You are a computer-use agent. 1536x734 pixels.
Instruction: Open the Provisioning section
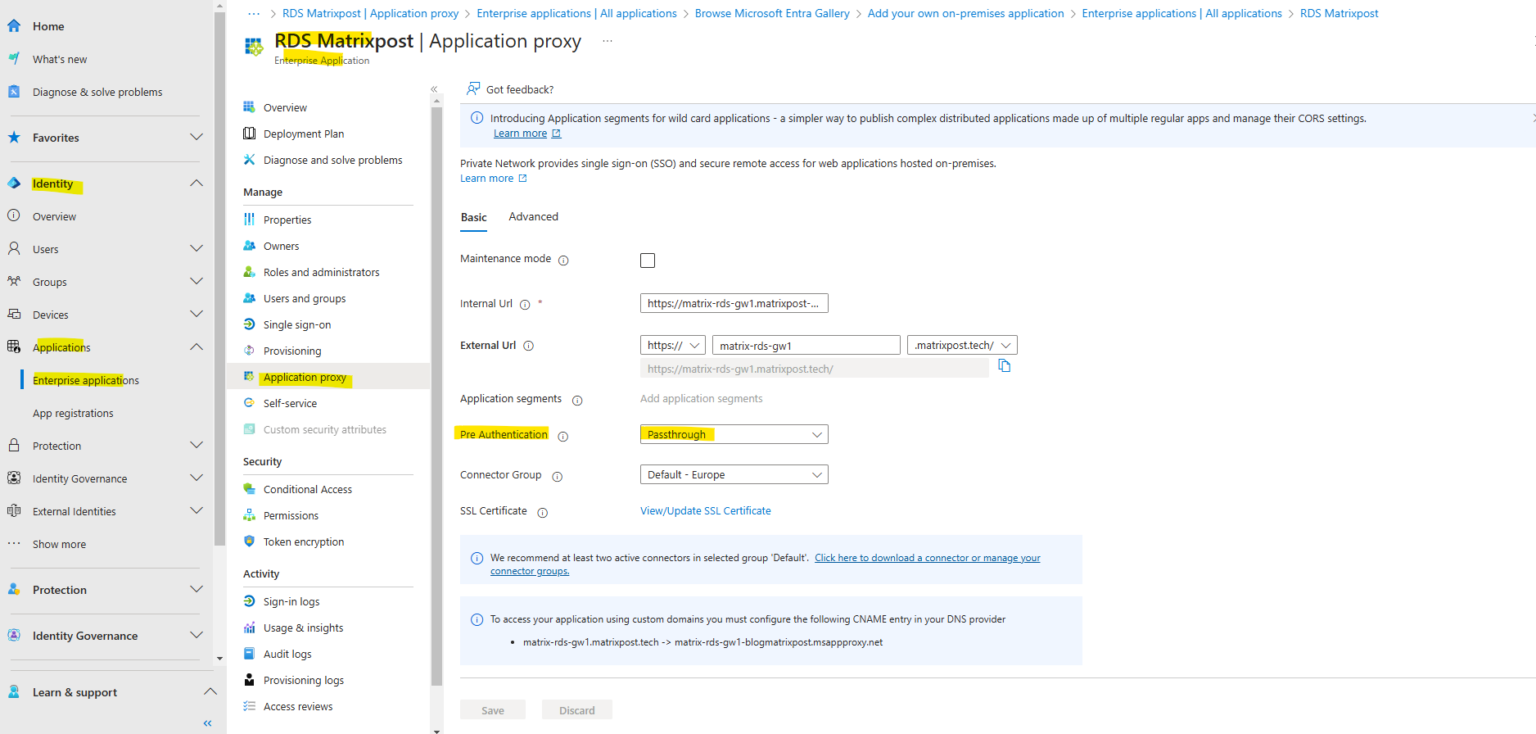[289, 350]
